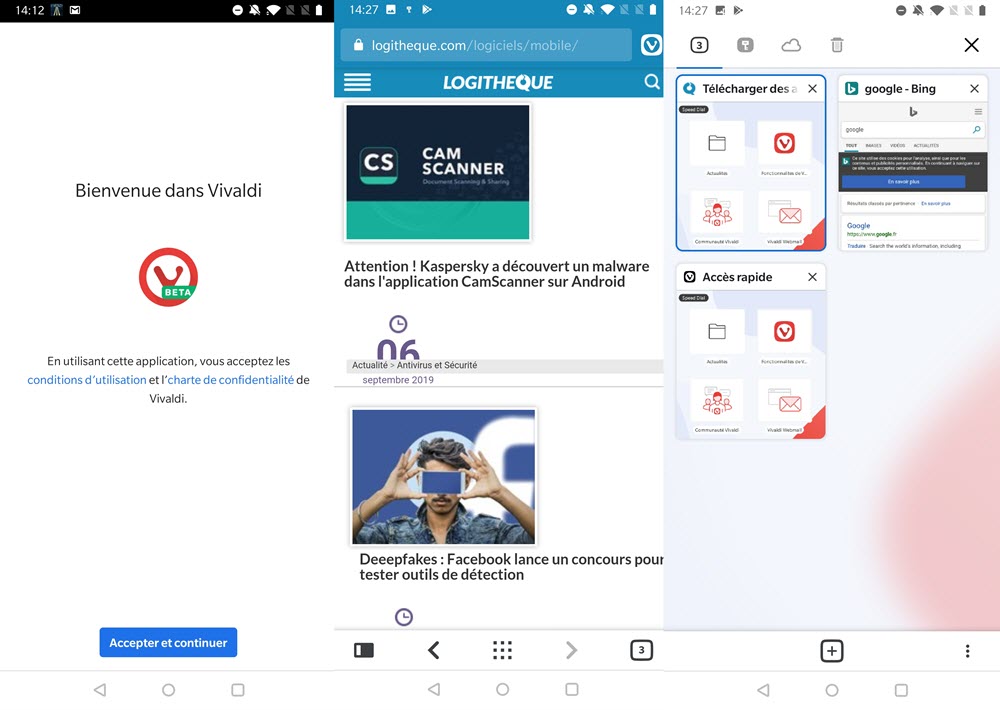Tap the Gmail notification icon in status bar

(75, 10)
